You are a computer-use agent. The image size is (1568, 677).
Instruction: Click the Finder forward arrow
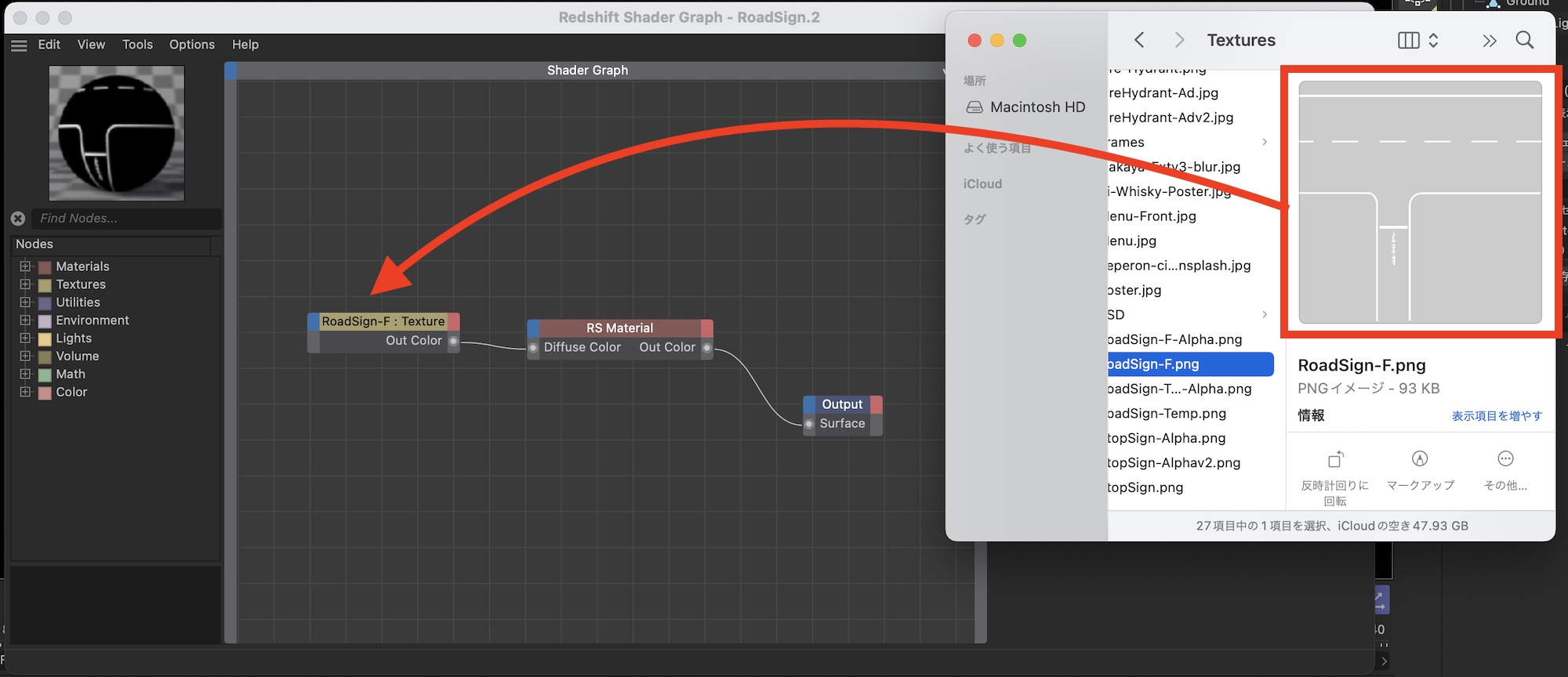coord(1179,40)
